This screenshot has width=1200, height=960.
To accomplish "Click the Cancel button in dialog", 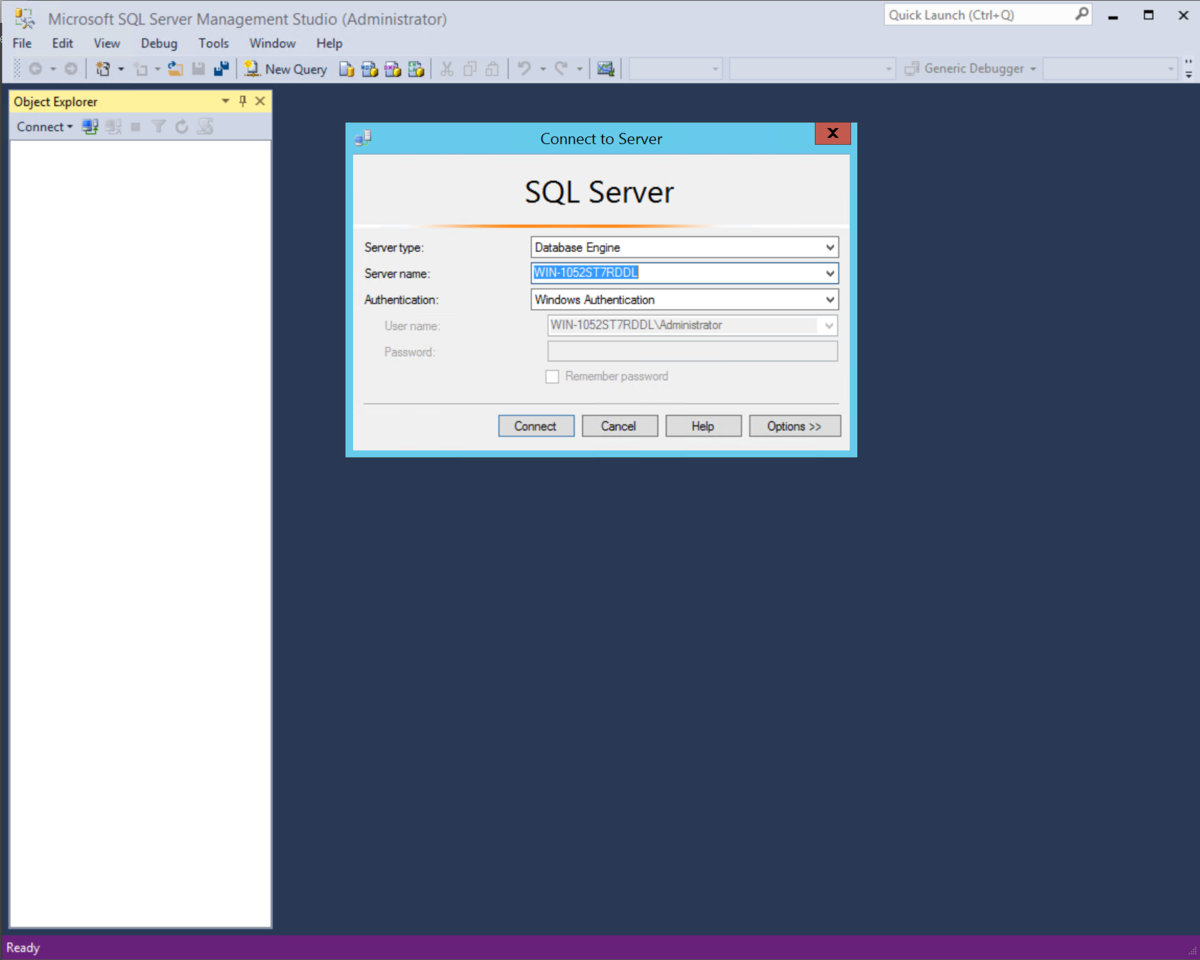I will [x=619, y=426].
